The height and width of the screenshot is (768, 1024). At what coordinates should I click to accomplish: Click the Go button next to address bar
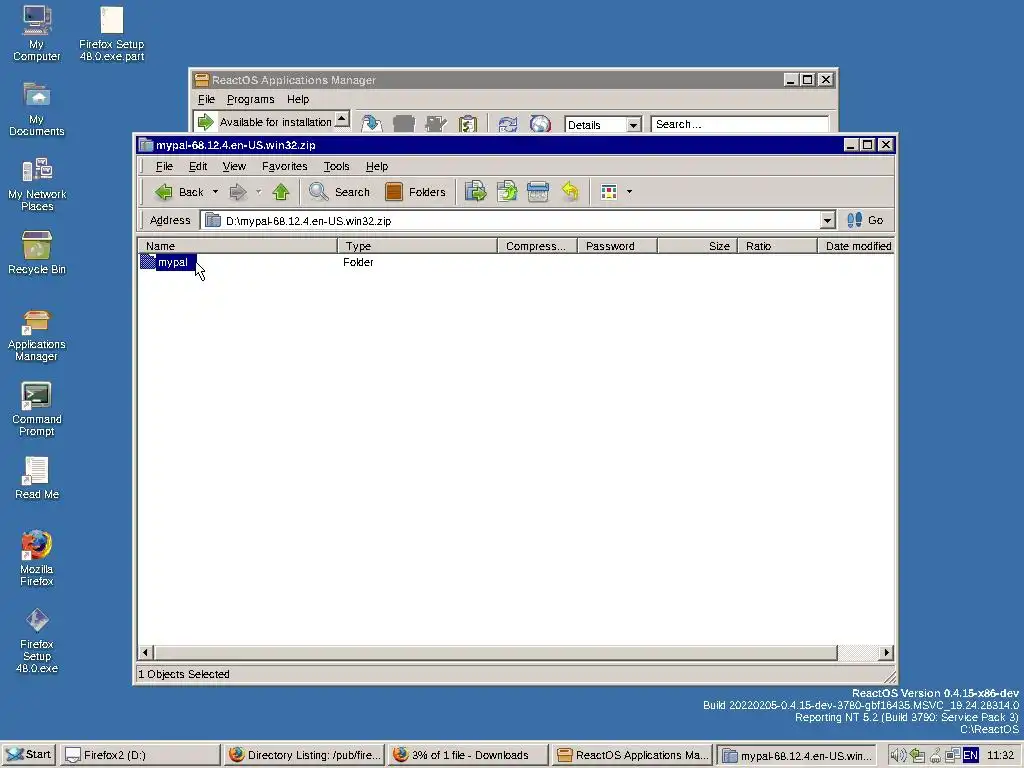click(865, 220)
